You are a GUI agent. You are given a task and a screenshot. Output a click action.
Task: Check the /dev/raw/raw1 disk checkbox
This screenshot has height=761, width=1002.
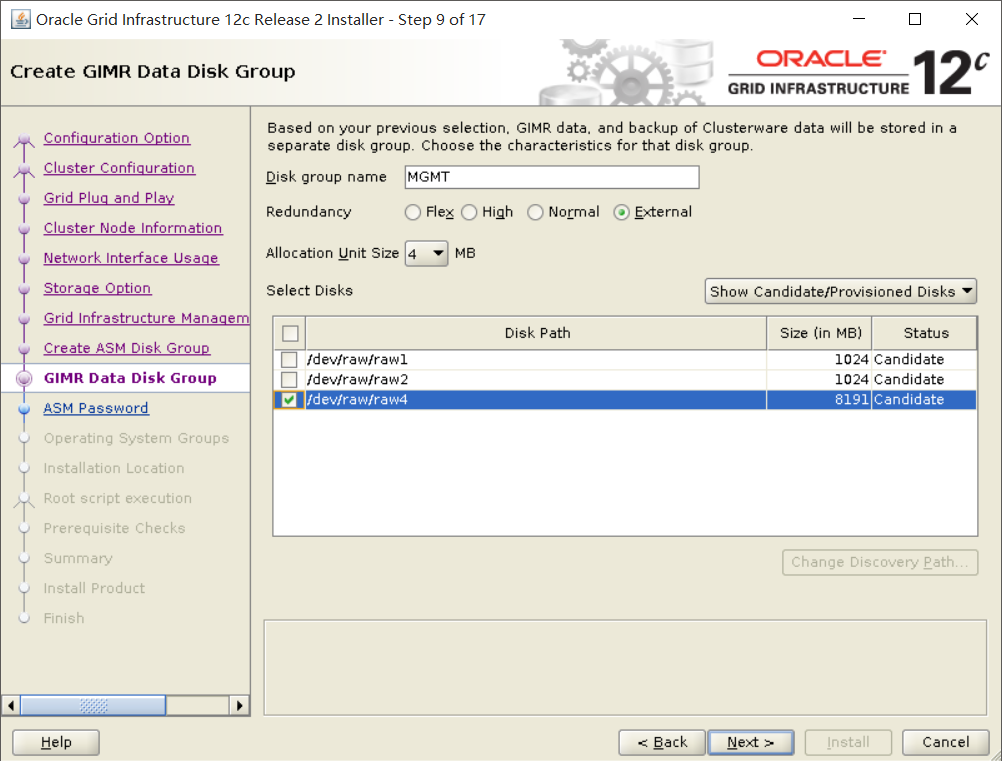coord(288,359)
